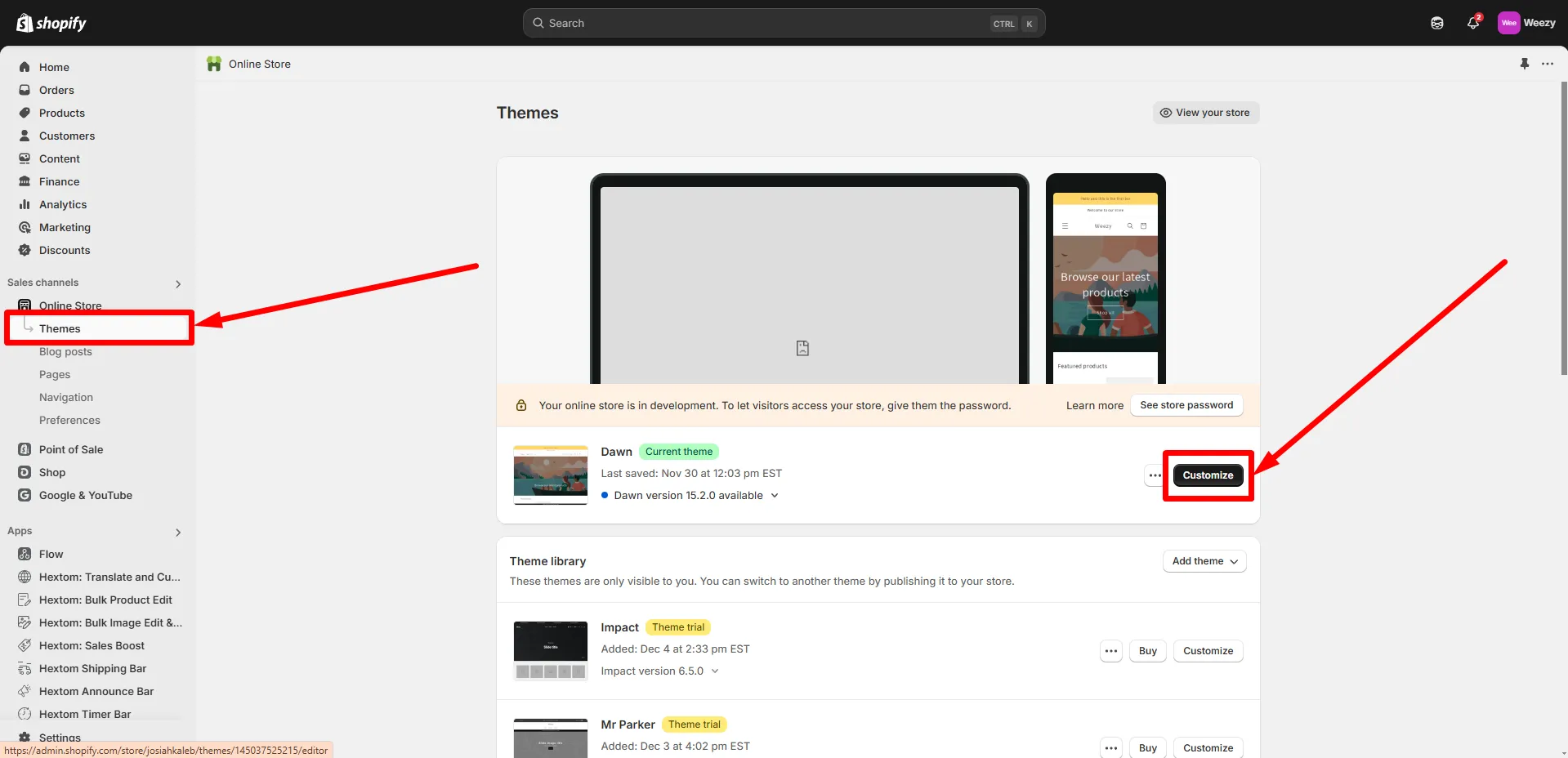The height and width of the screenshot is (758, 1568).
Task: Click the Hextom Translate globe icon
Action: pyautogui.click(x=25, y=577)
